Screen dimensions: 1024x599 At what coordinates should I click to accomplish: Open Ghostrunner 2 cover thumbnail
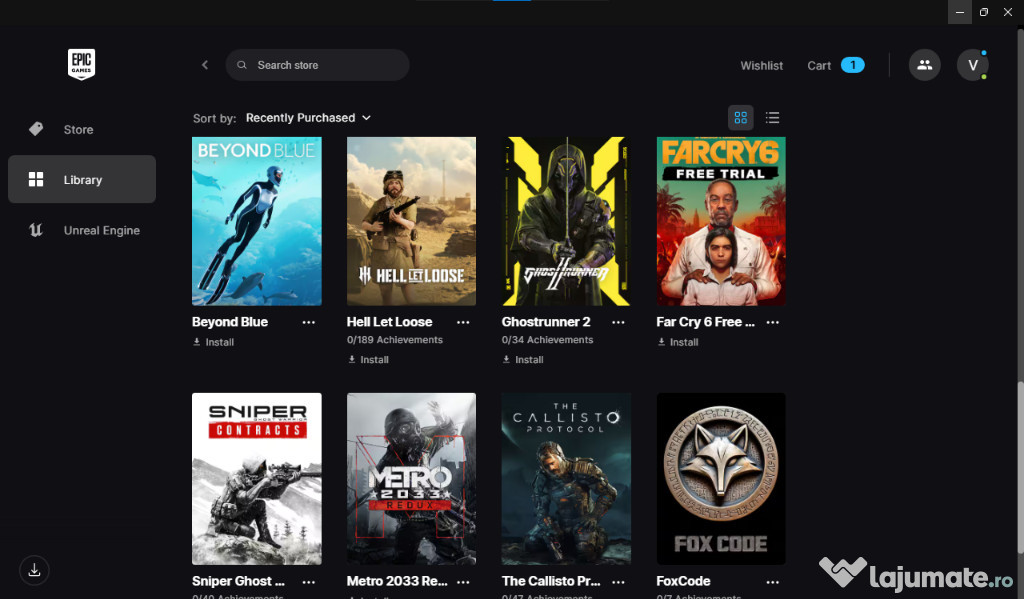tap(566, 221)
